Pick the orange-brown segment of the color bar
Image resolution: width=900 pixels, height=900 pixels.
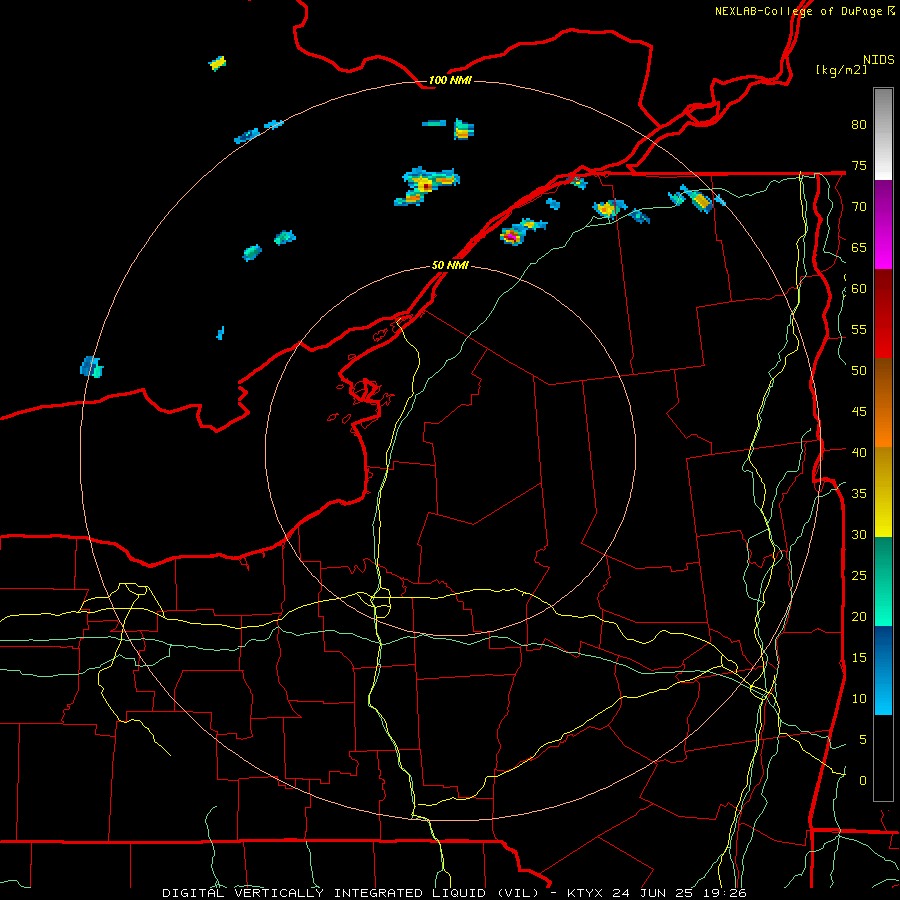[883, 403]
